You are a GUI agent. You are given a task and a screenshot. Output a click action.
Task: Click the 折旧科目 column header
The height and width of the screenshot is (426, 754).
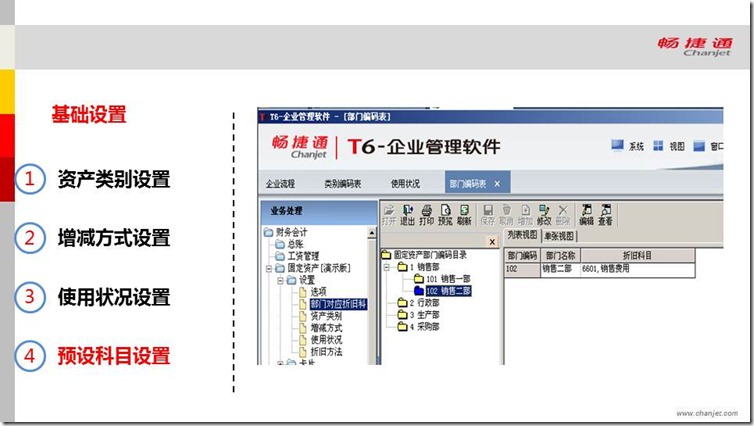click(x=638, y=256)
